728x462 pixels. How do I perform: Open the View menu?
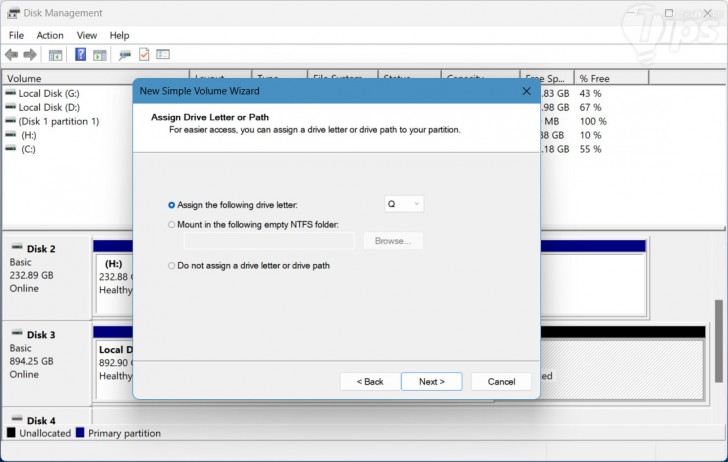tap(87, 35)
